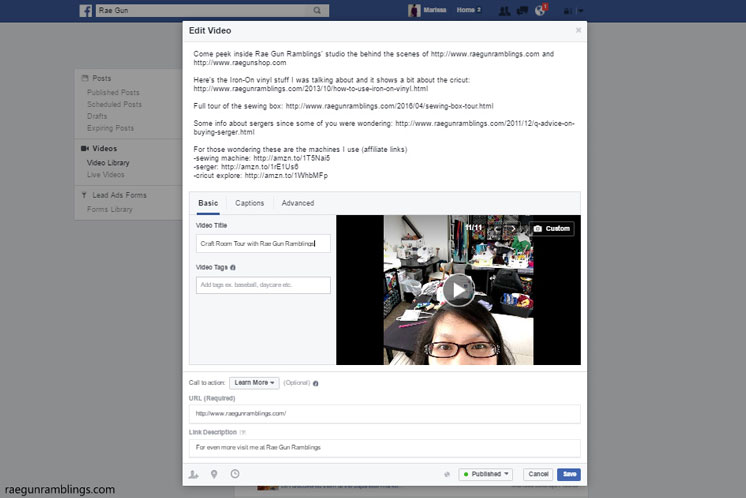Open Video Library in sidebar

tap(108, 163)
